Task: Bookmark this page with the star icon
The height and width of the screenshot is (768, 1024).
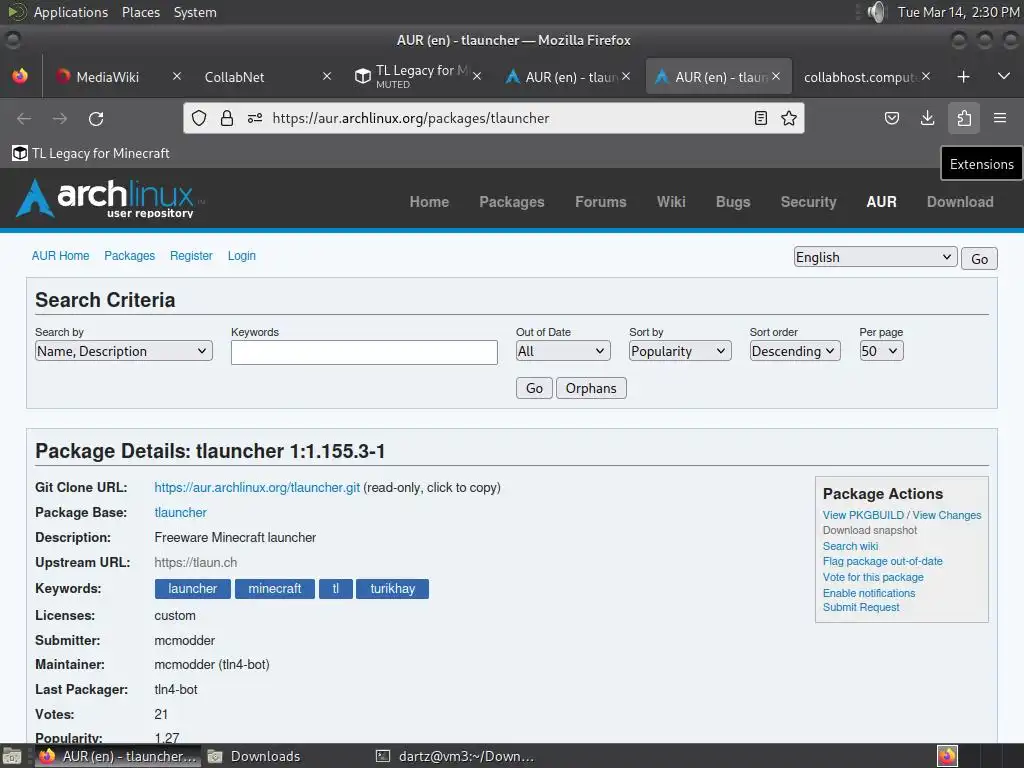Action: (x=789, y=118)
